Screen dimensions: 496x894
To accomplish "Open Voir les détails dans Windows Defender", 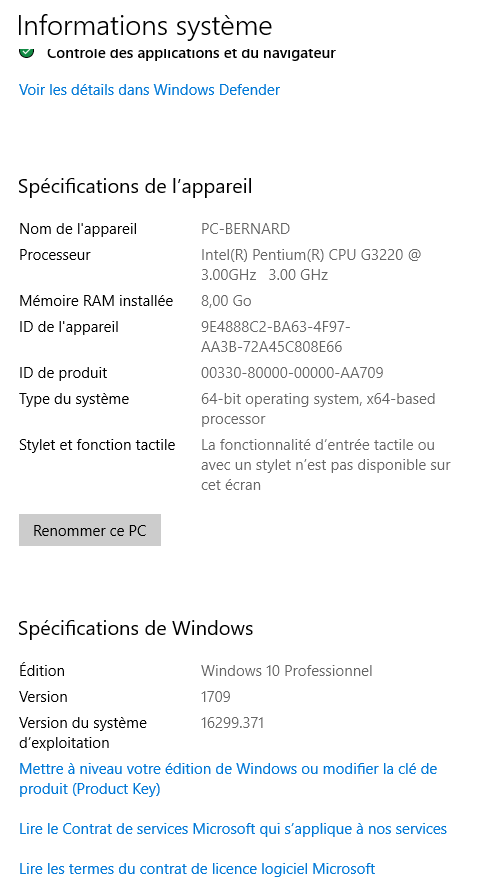I will [x=149, y=90].
